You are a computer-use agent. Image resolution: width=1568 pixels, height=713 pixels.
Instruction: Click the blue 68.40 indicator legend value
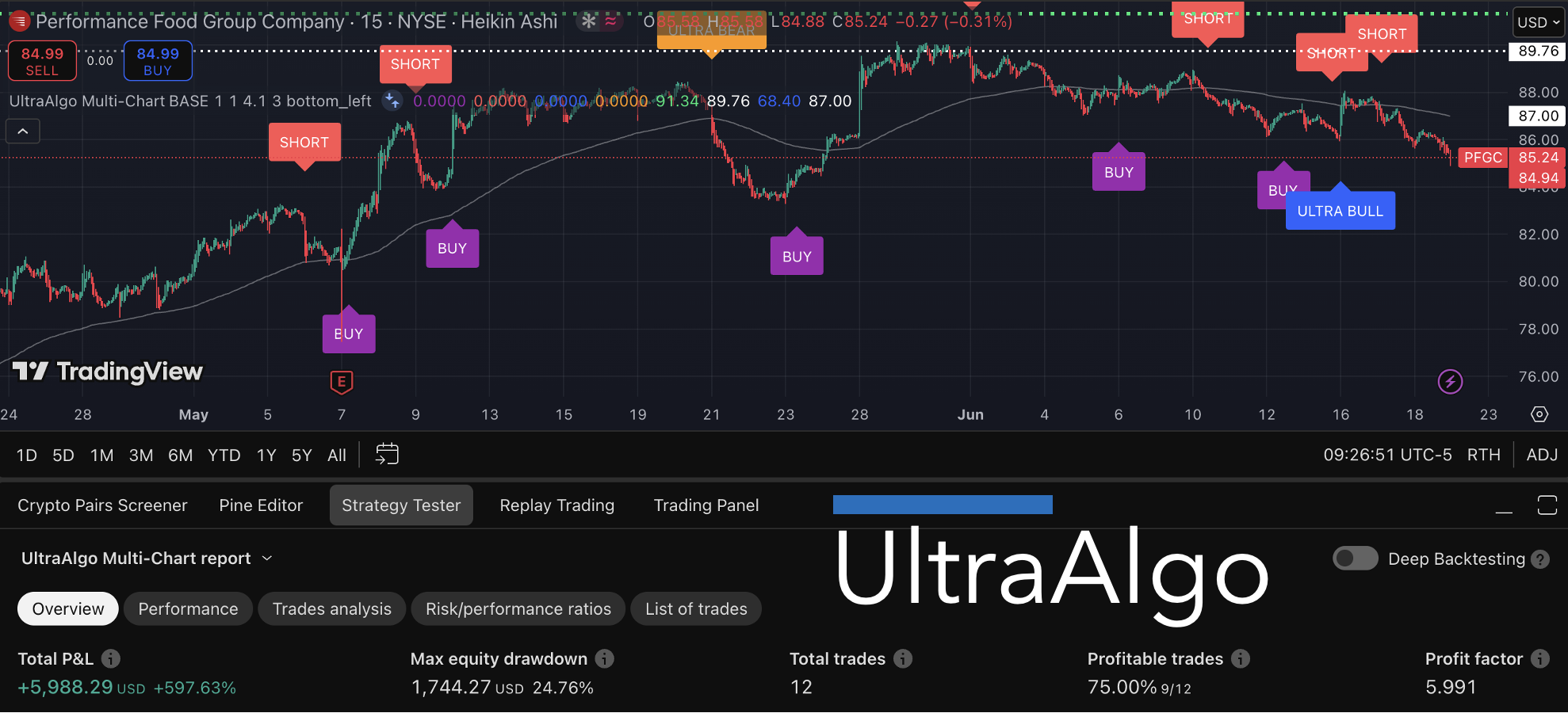click(x=779, y=101)
